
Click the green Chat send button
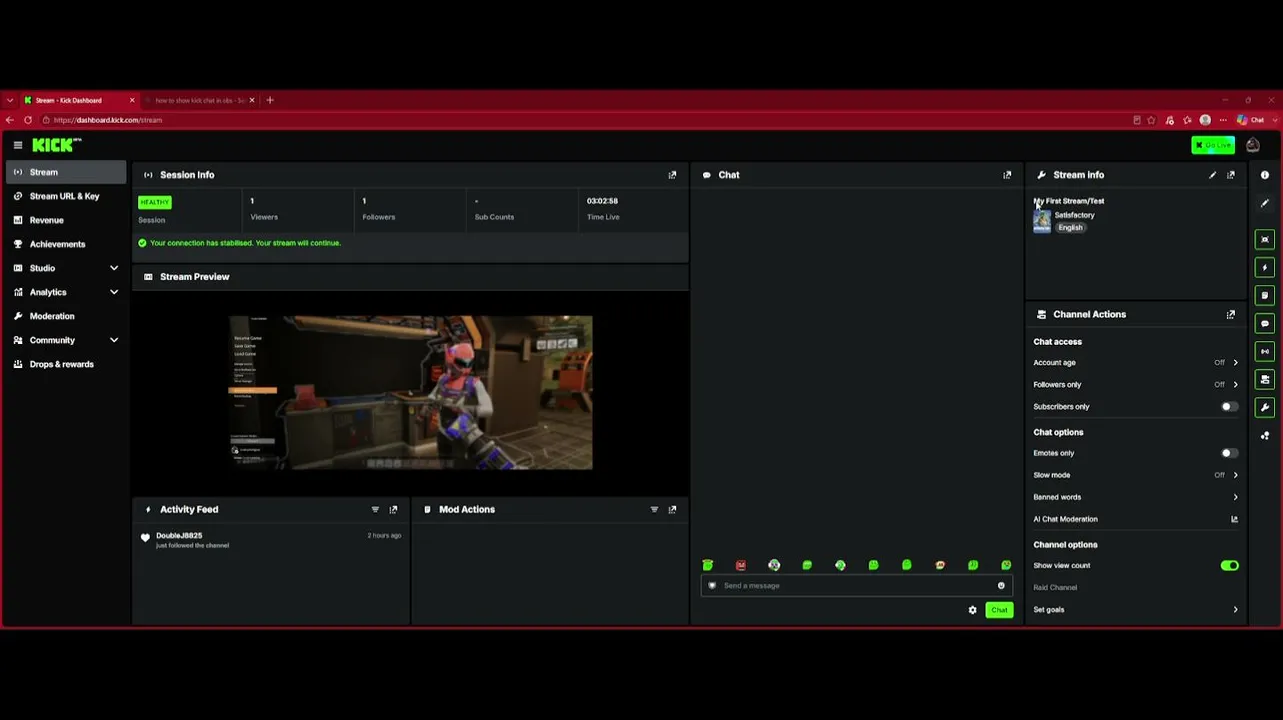(x=999, y=610)
